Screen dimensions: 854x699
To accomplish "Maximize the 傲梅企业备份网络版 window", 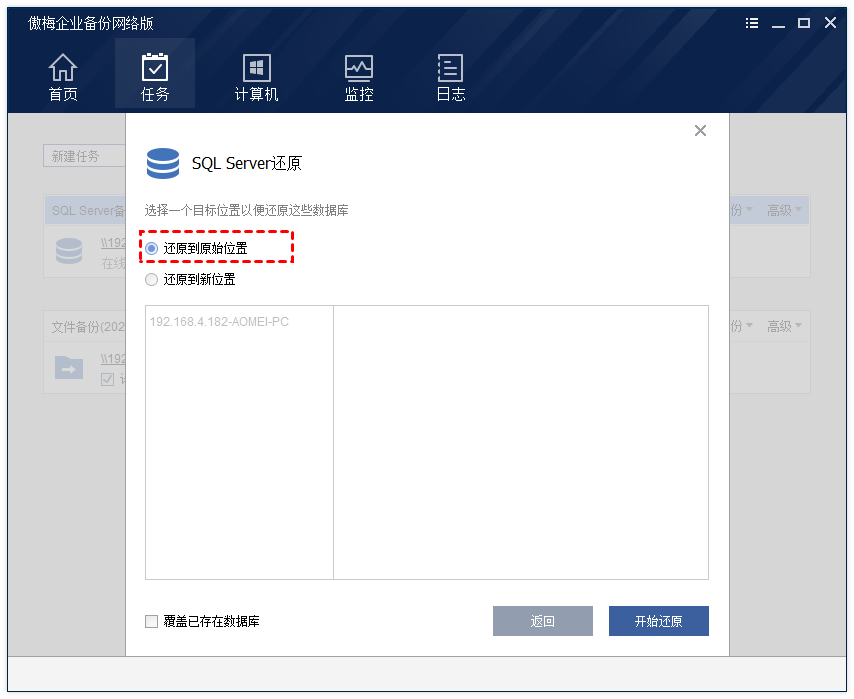I will click(x=804, y=23).
